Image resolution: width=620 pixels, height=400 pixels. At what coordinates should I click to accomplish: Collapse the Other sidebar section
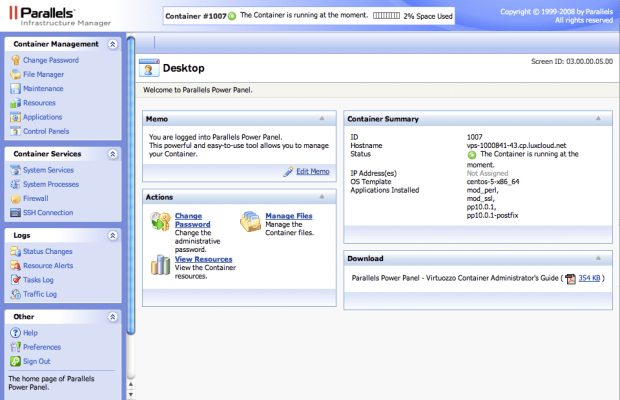coord(113,317)
